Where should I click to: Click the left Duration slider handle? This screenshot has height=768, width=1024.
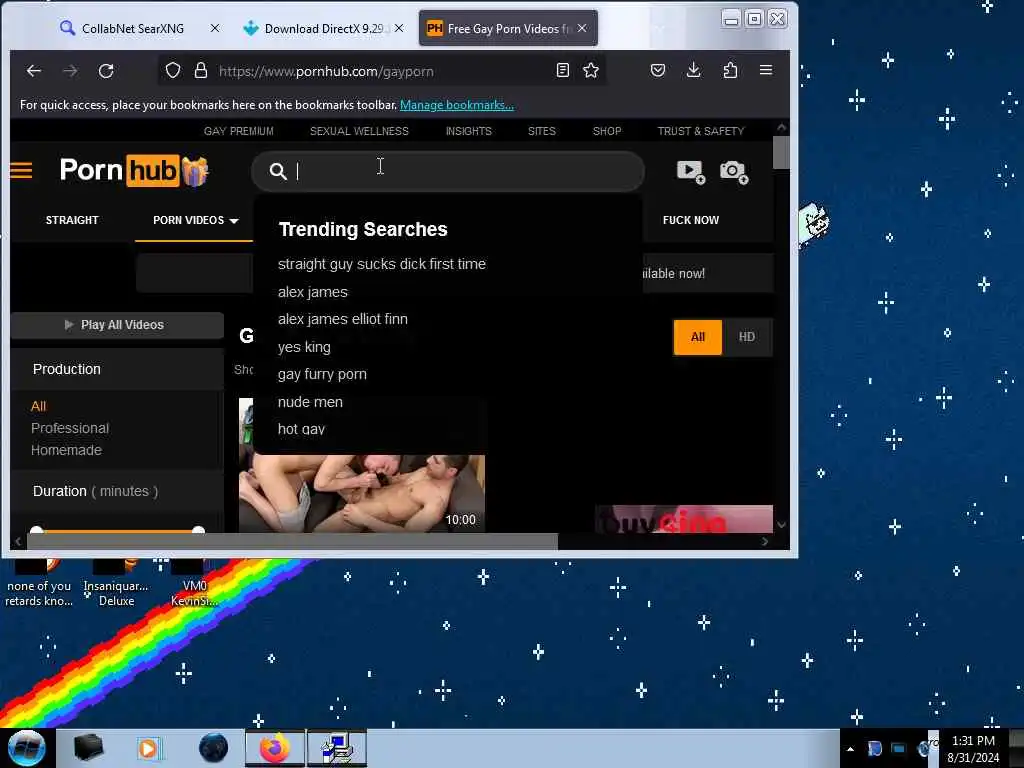pyautogui.click(x=37, y=530)
